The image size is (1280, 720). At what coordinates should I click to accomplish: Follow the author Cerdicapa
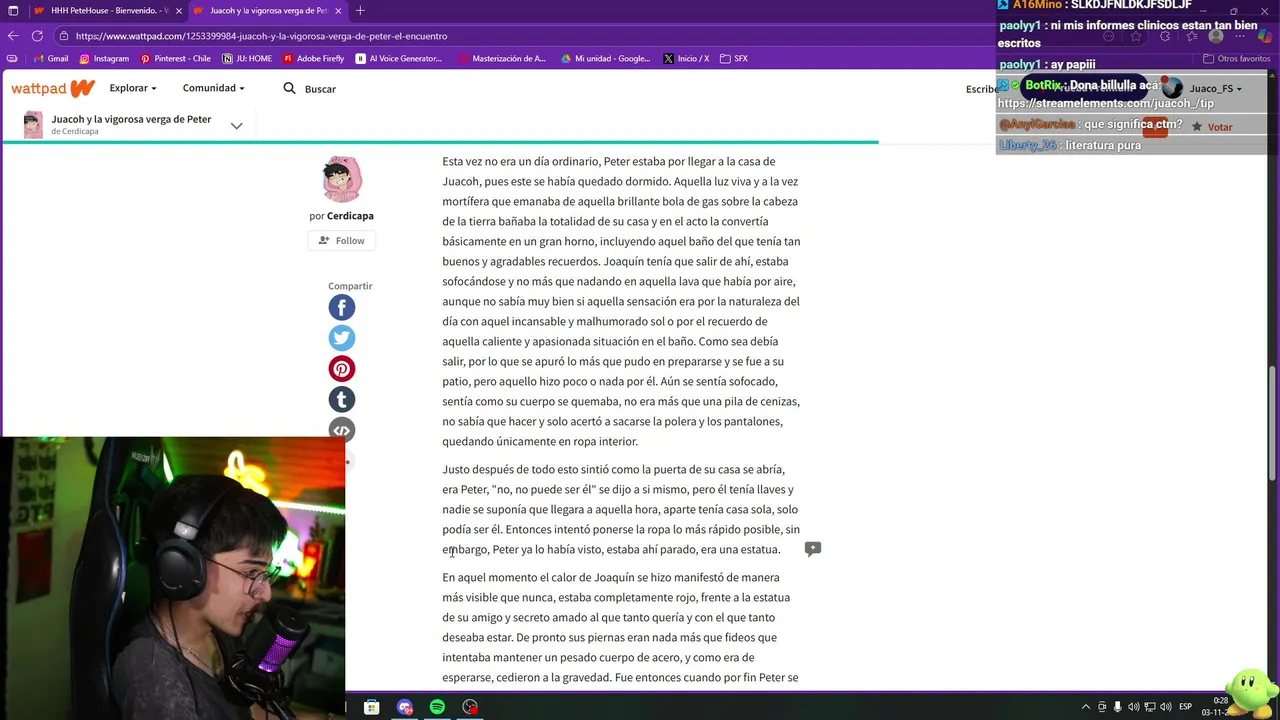click(342, 240)
